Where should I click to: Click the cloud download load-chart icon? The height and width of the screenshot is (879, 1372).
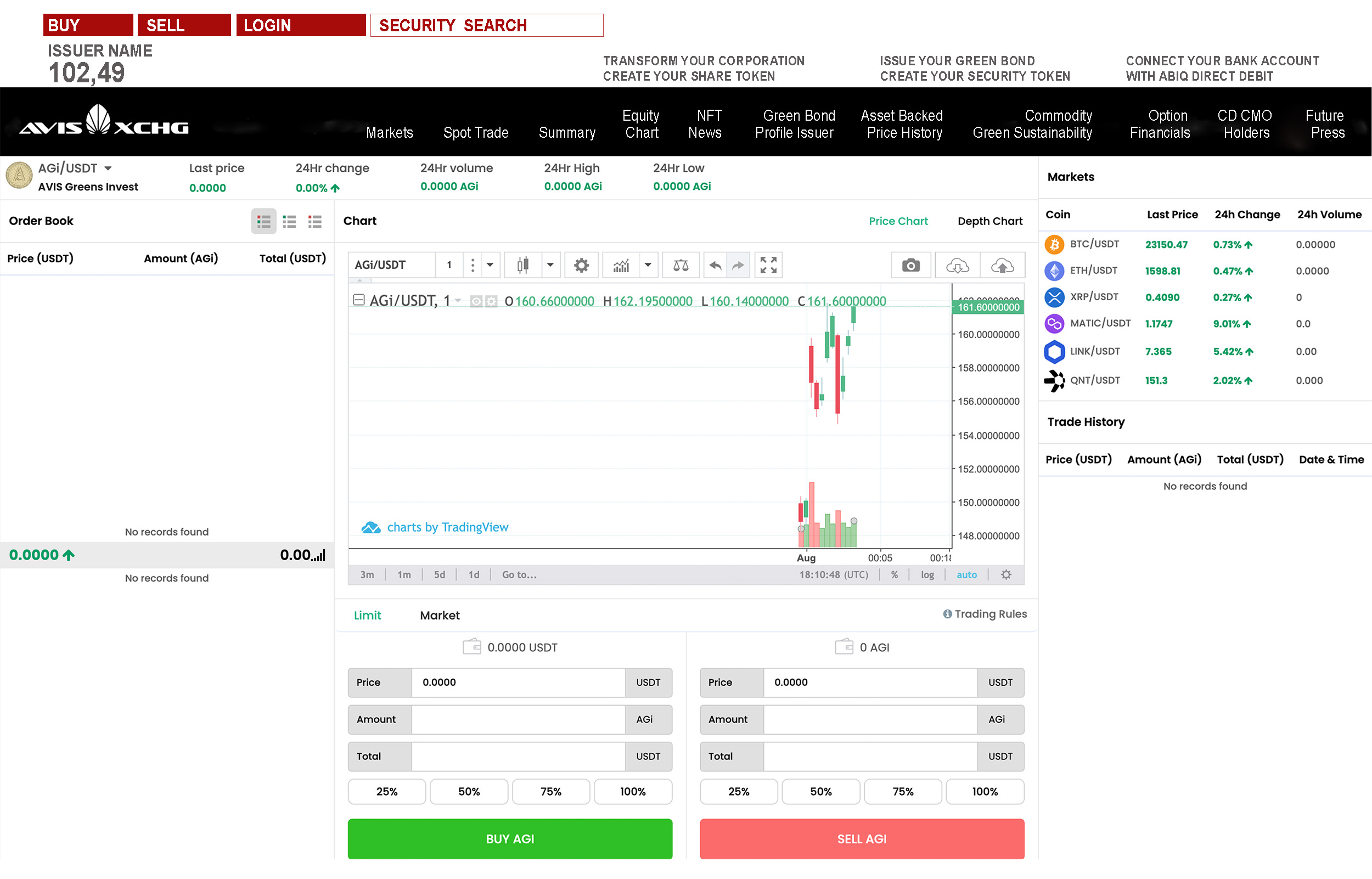point(957,266)
